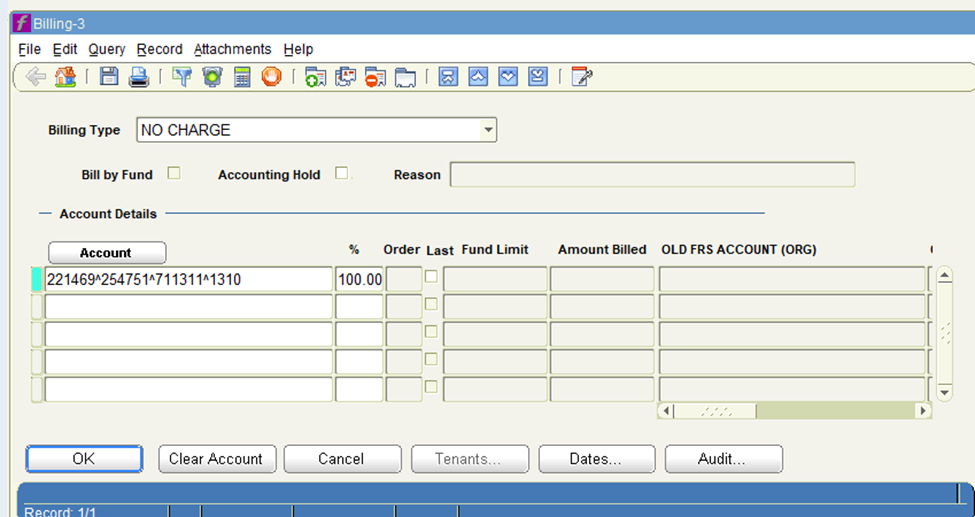Open the Query menu

[x=106, y=49]
